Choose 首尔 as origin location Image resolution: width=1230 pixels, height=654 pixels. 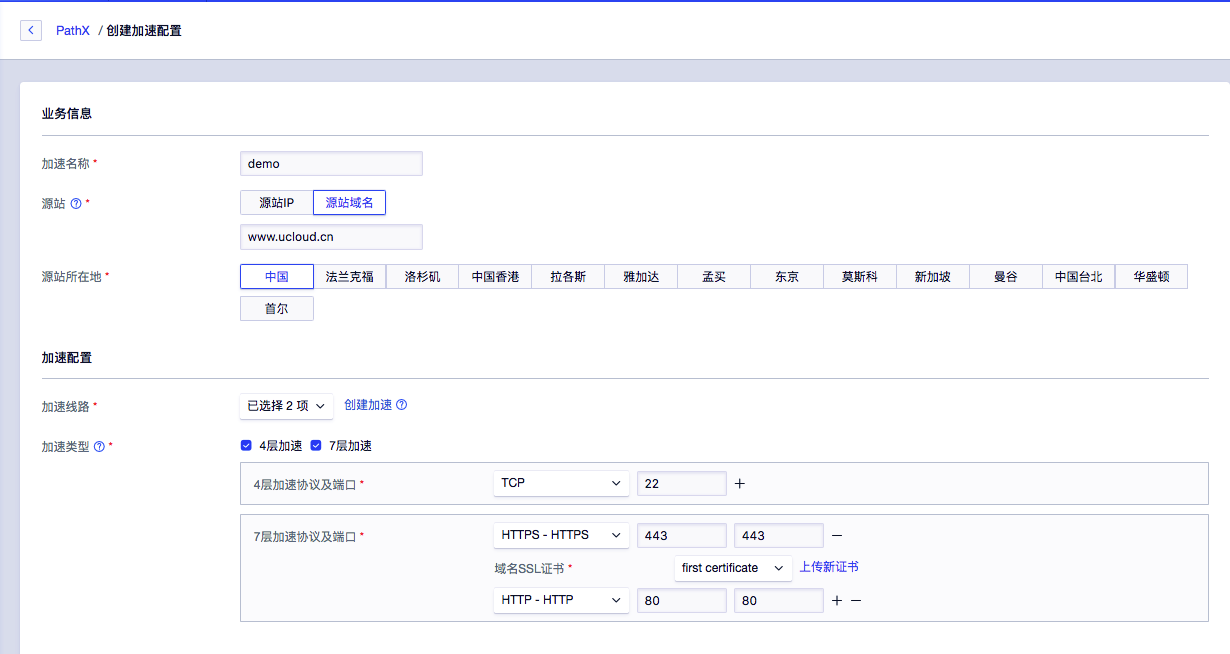point(277,309)
